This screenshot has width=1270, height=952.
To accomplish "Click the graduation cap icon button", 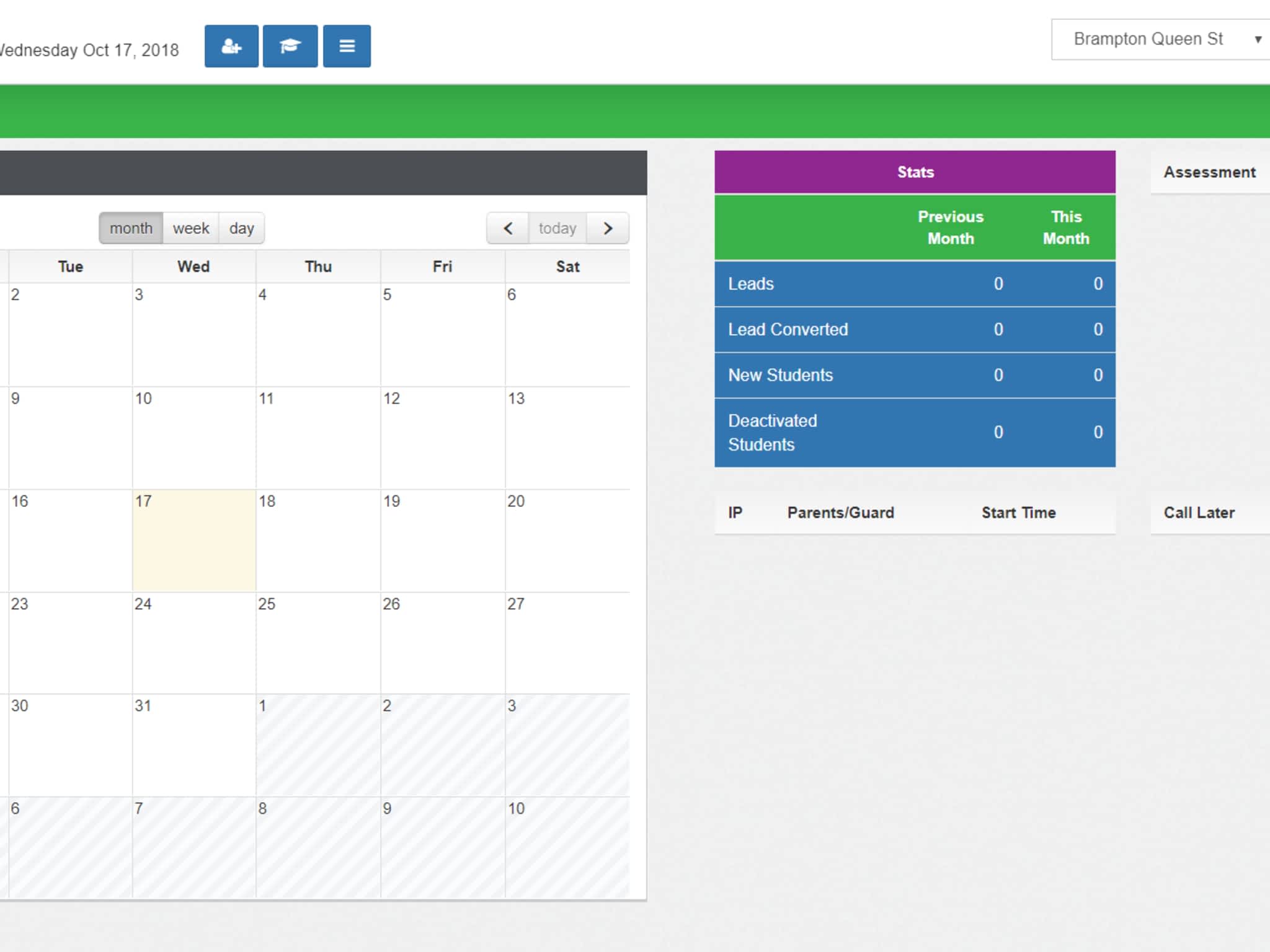I will [290, 46].
